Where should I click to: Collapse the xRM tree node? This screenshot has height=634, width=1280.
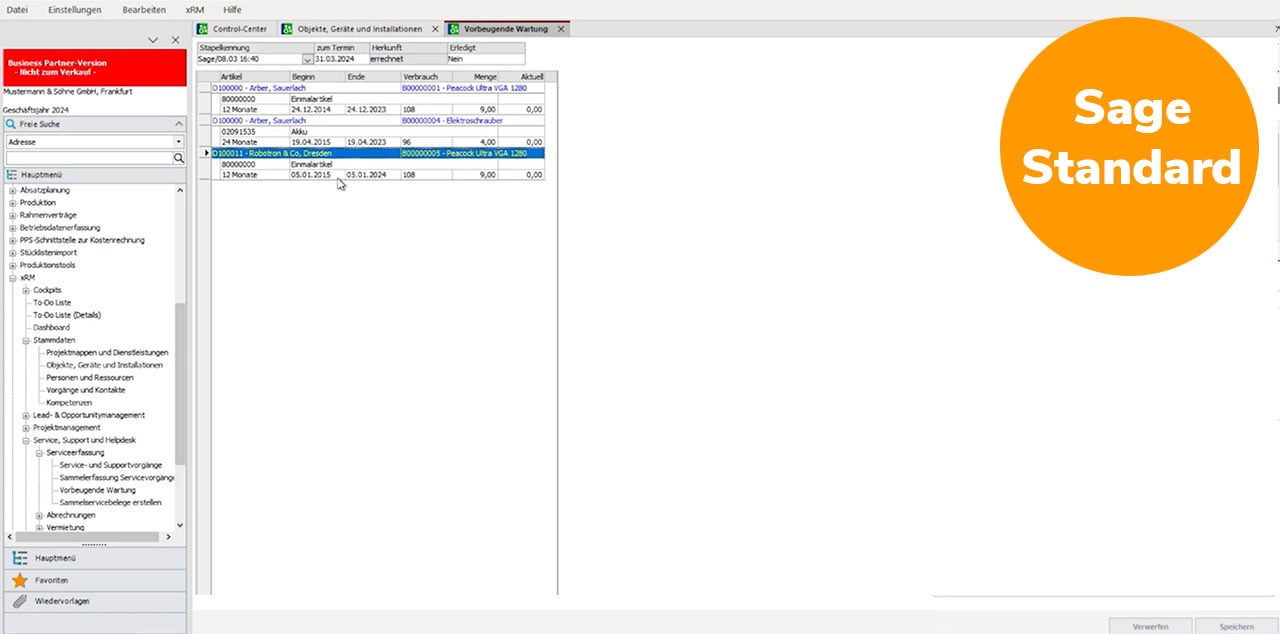click(13, 278)
